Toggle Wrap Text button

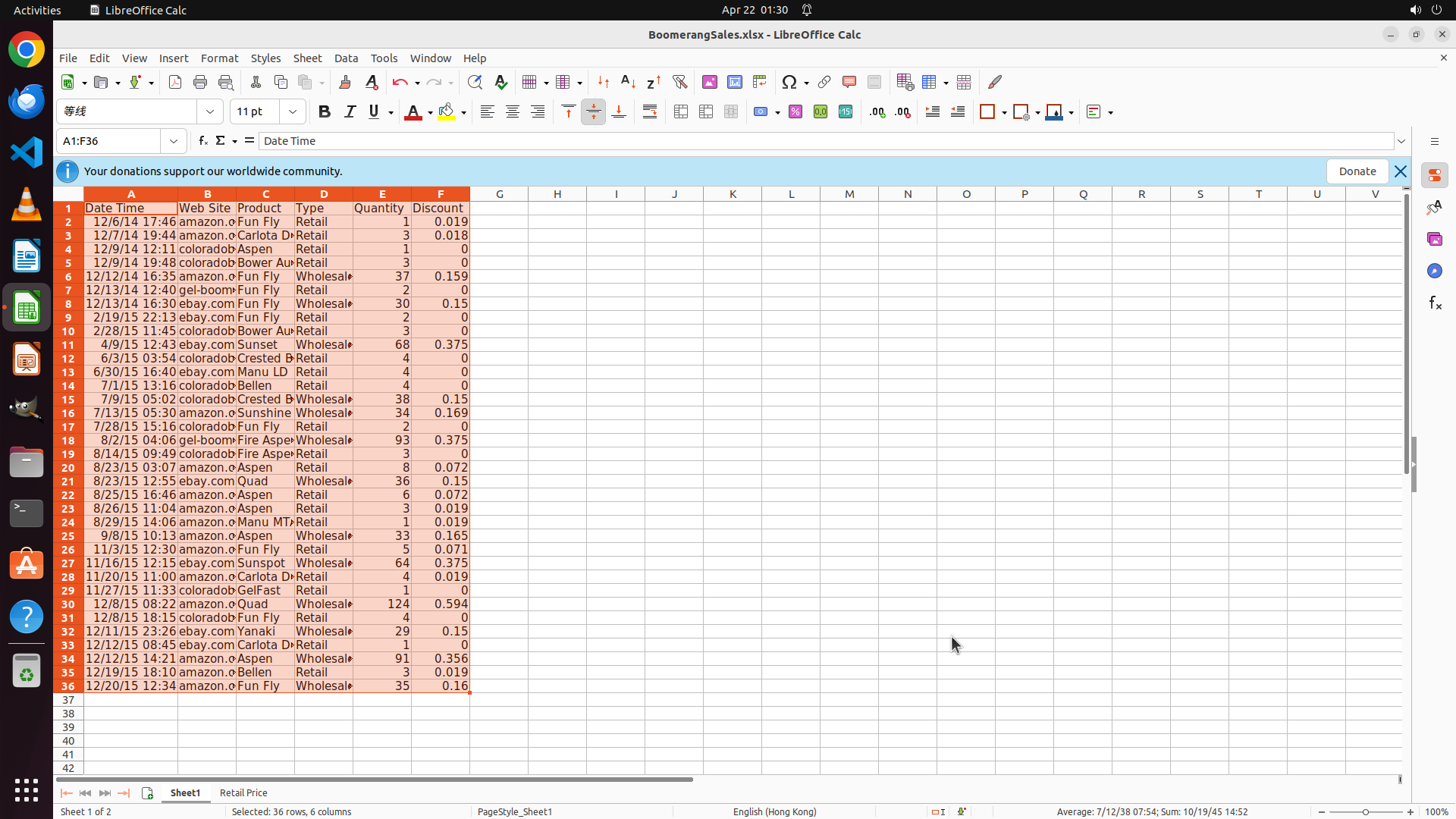point(650,112)
